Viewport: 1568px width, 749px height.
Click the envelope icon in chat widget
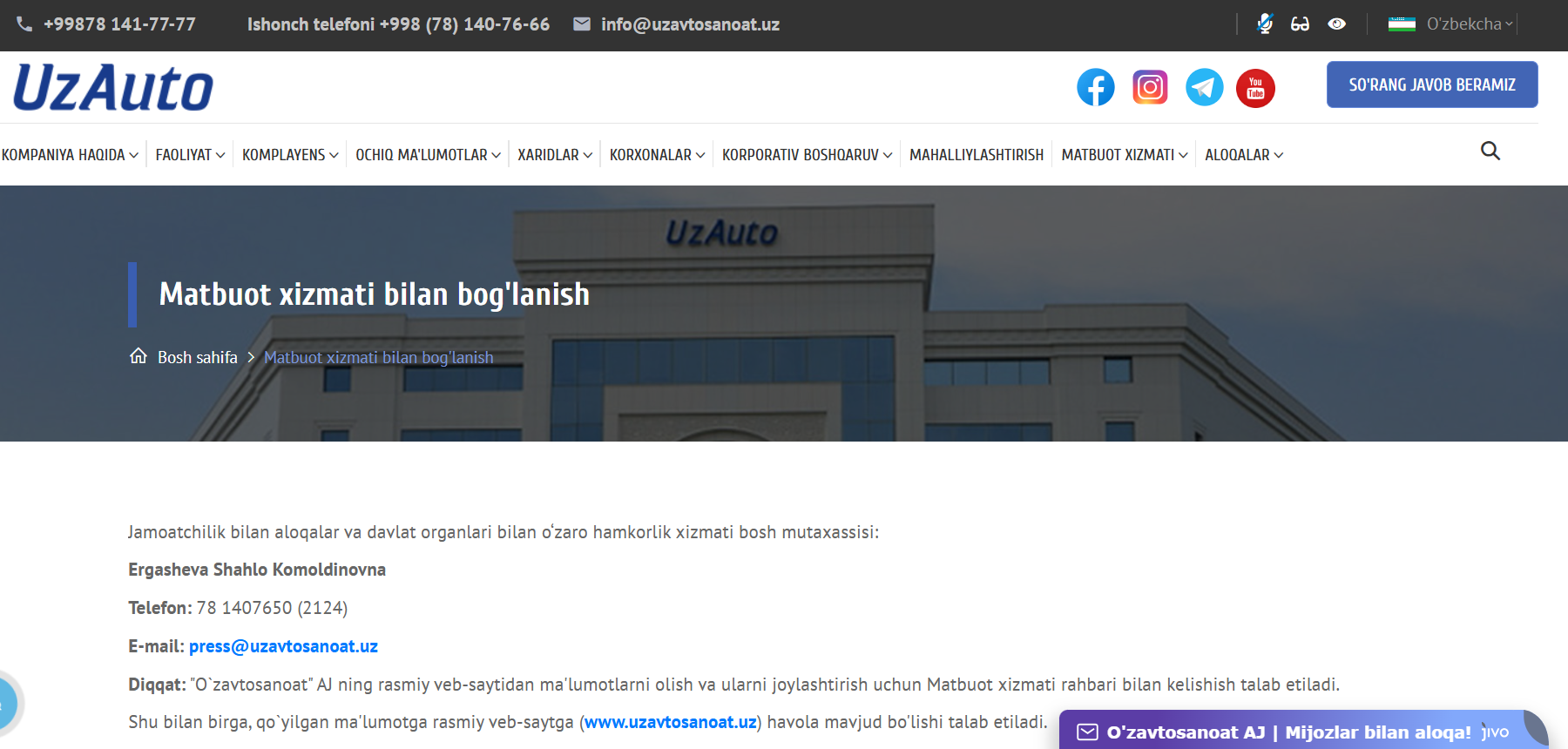(1087, 732)
